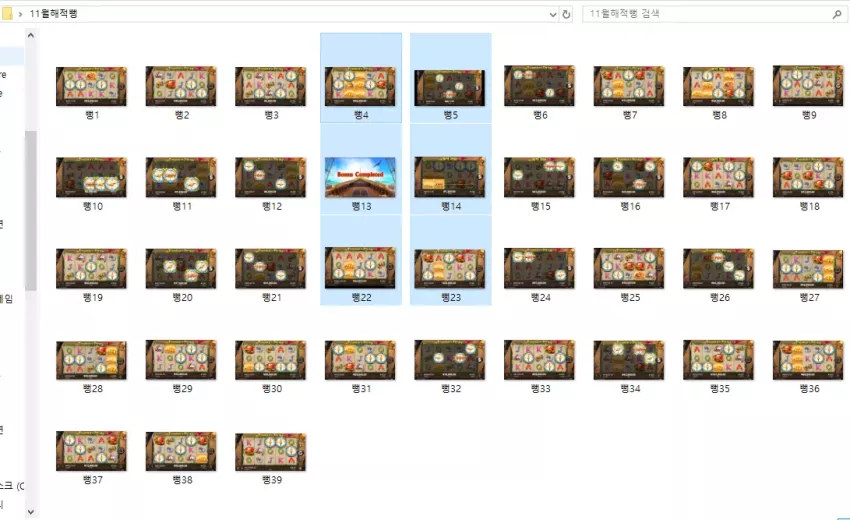The height and width of the screenshot is (520, 850).
Task: Select the 뻥21 image thumbnail
Action: (271, 268)
